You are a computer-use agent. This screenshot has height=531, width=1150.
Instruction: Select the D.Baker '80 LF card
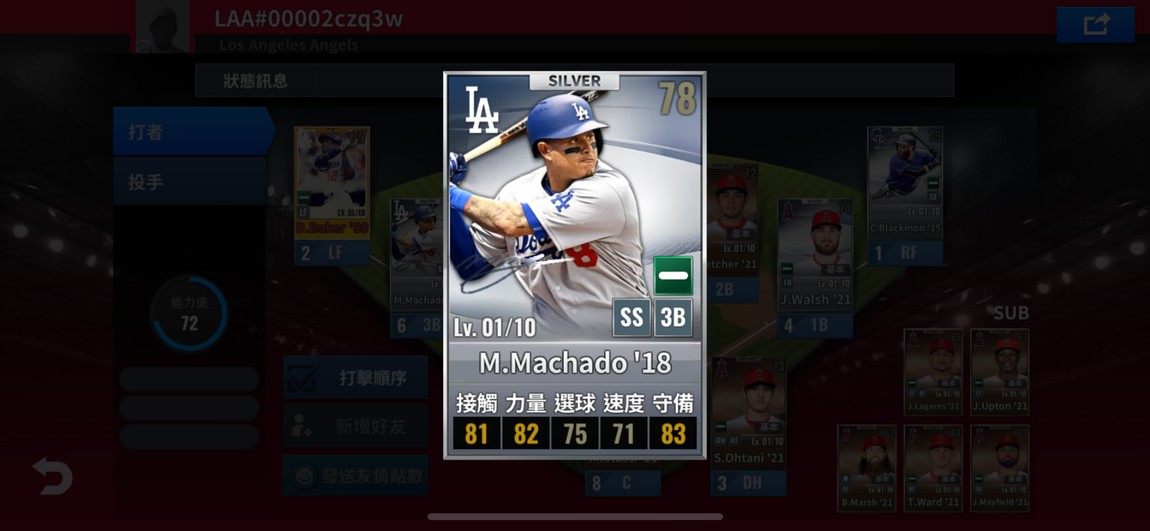[332, 196]
